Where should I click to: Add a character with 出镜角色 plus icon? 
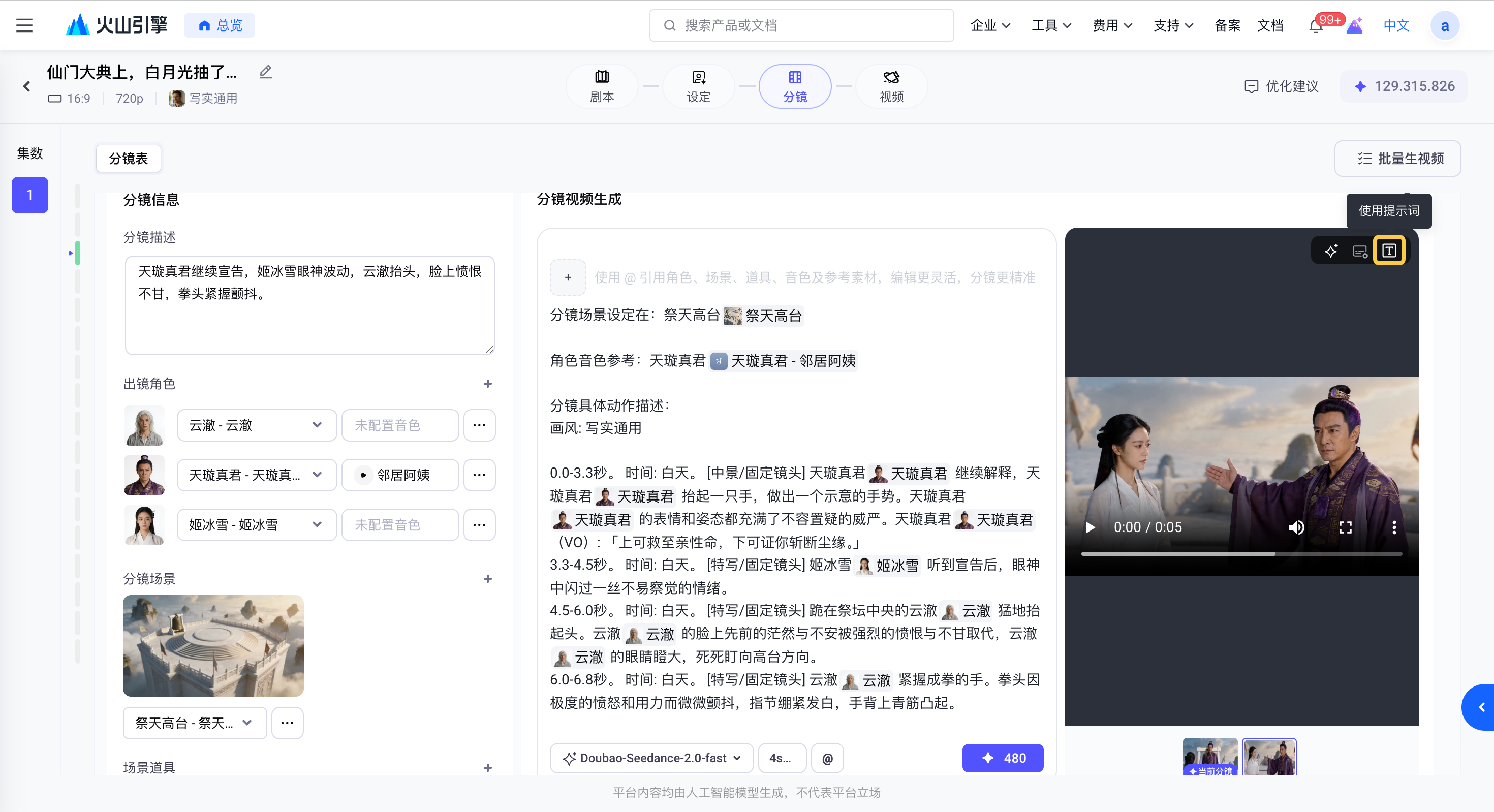click(488, 383)
